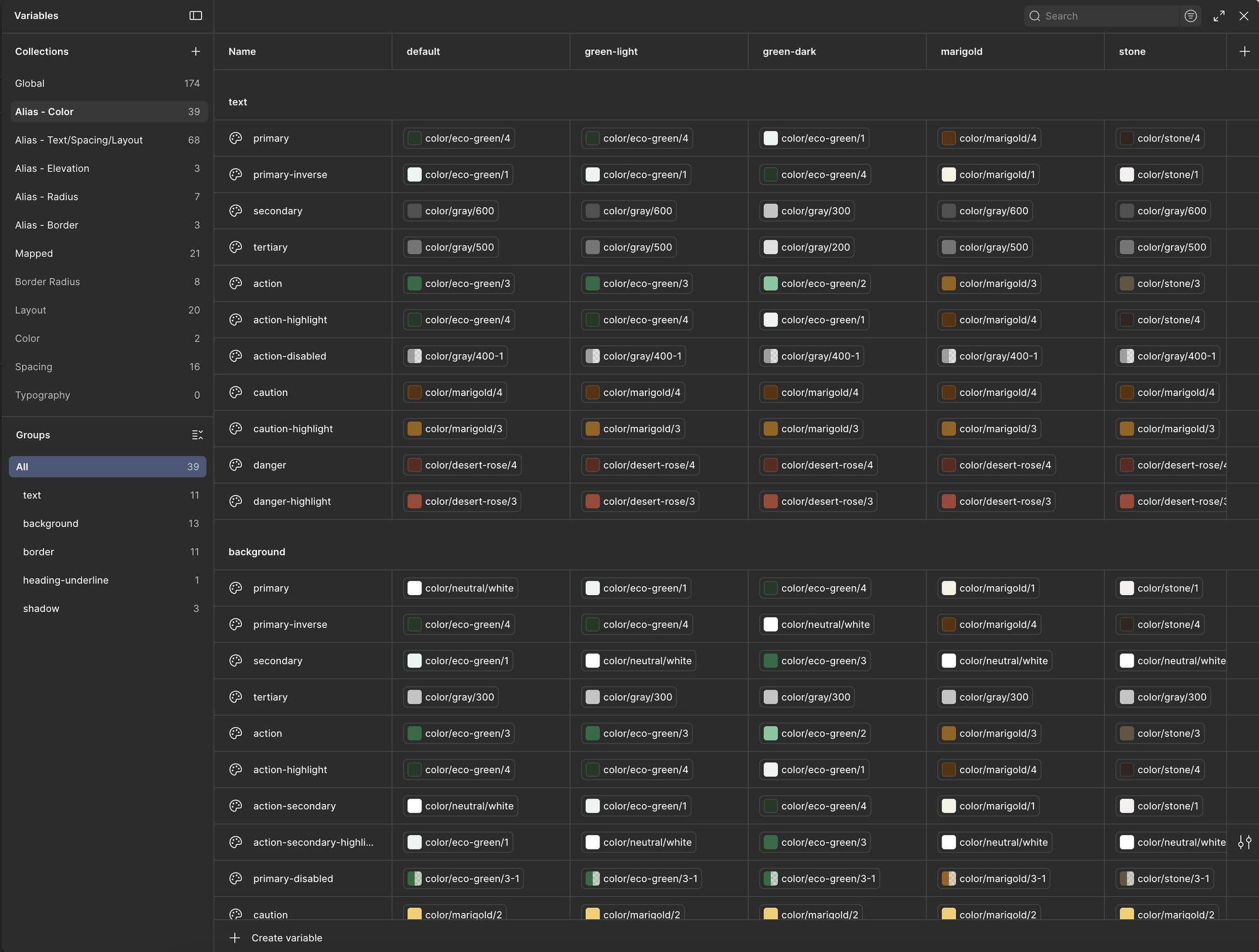Click the action-secondary-highli... variable name
Screen dimensions: 1259x952
pos(313,842)
